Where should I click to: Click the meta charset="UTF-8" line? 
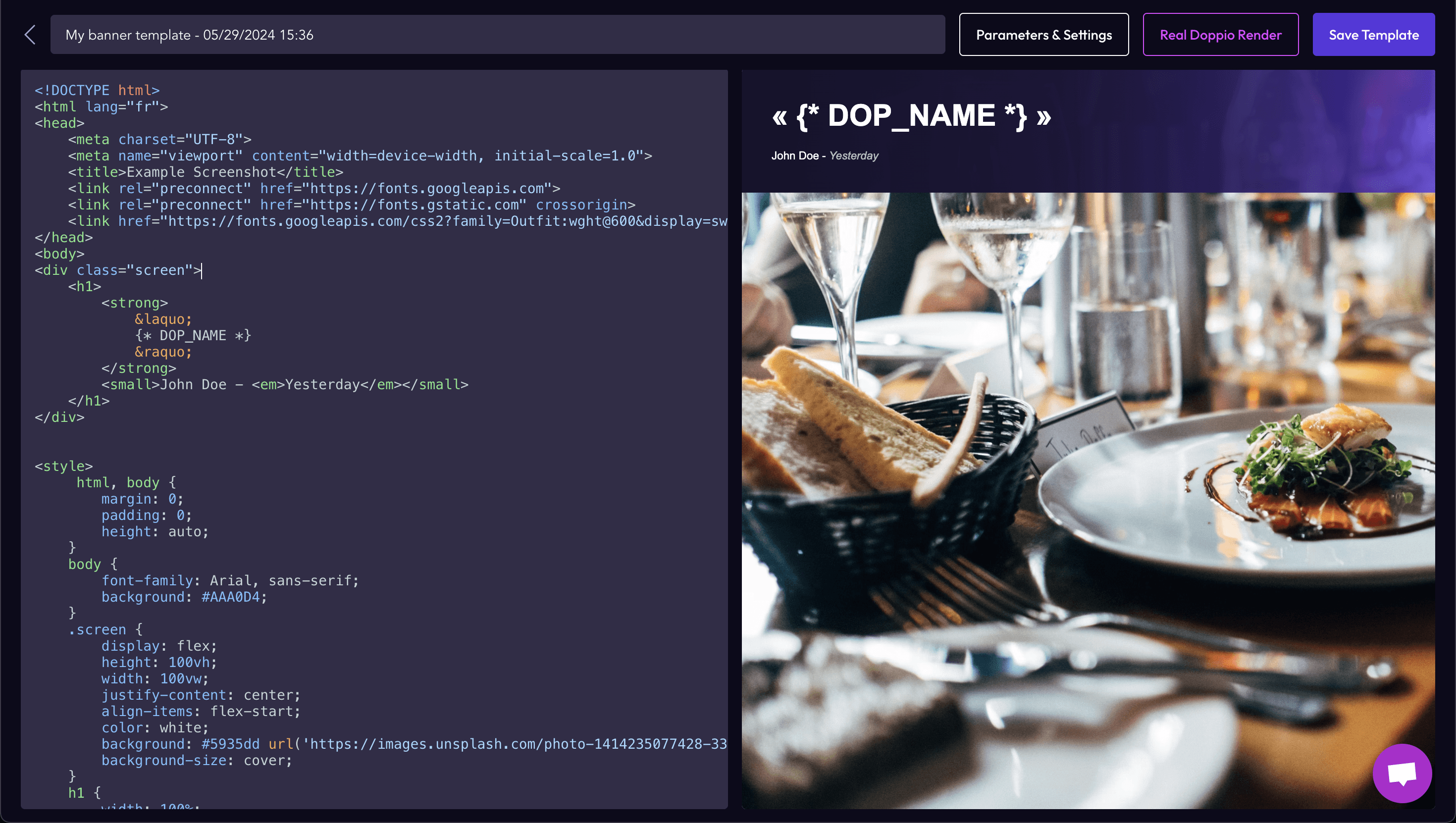tap(160, 140)
